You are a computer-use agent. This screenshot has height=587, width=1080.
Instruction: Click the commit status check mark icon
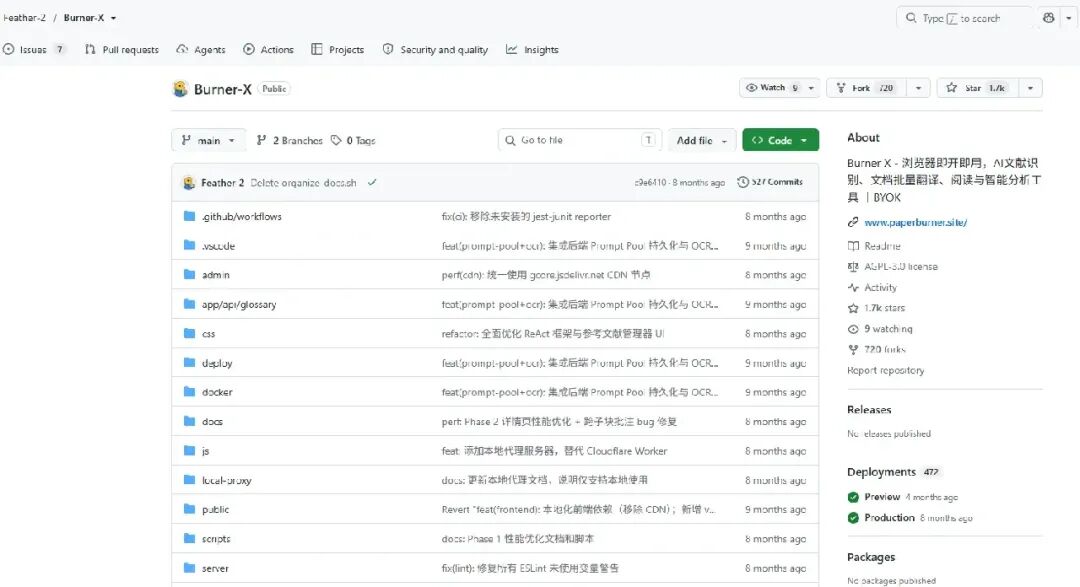click(372, 183)
